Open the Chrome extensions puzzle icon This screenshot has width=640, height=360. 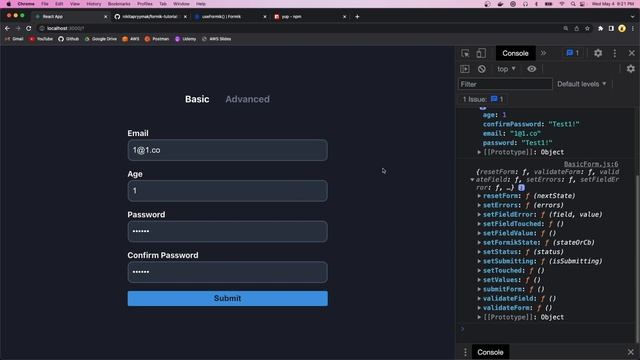(600, 28)
